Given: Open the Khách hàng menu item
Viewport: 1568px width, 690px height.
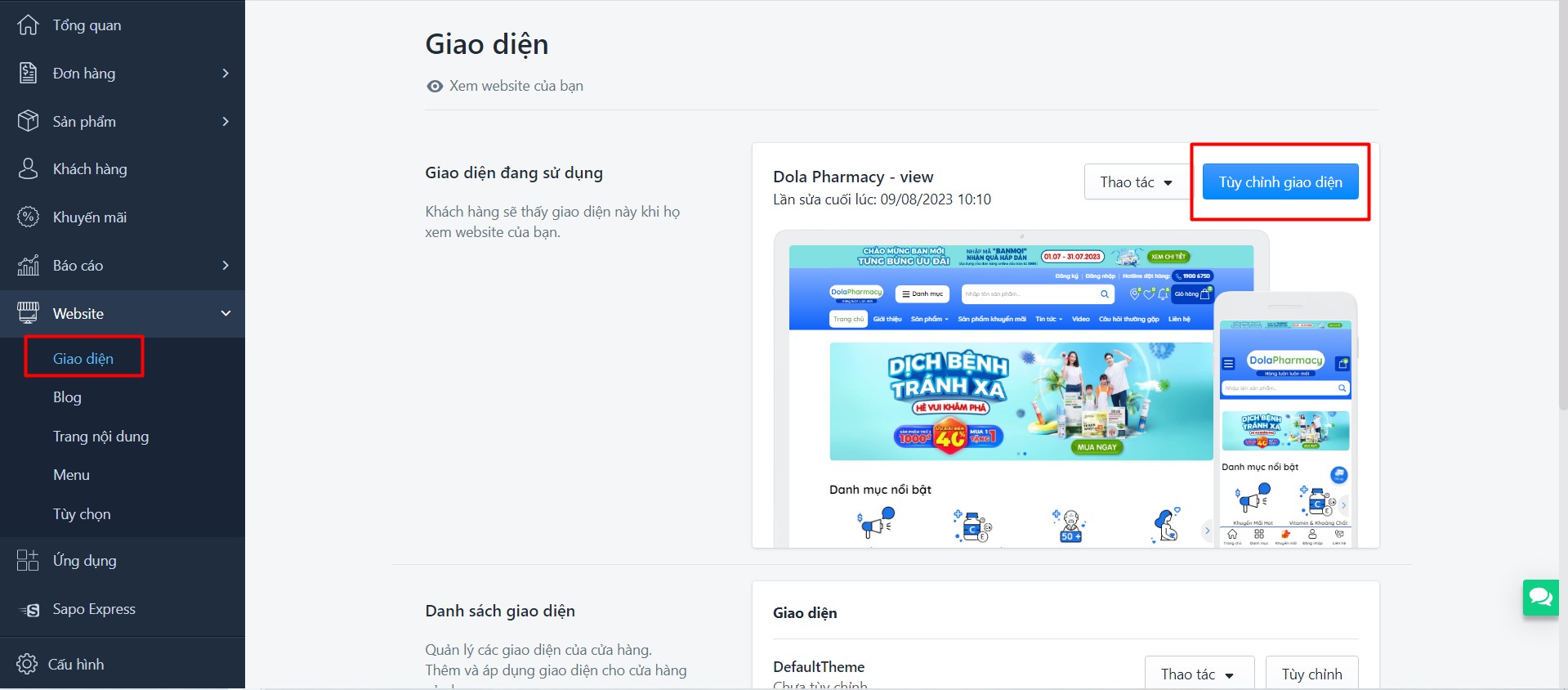Looking at the screenshot, I should [x=123, y=168].
